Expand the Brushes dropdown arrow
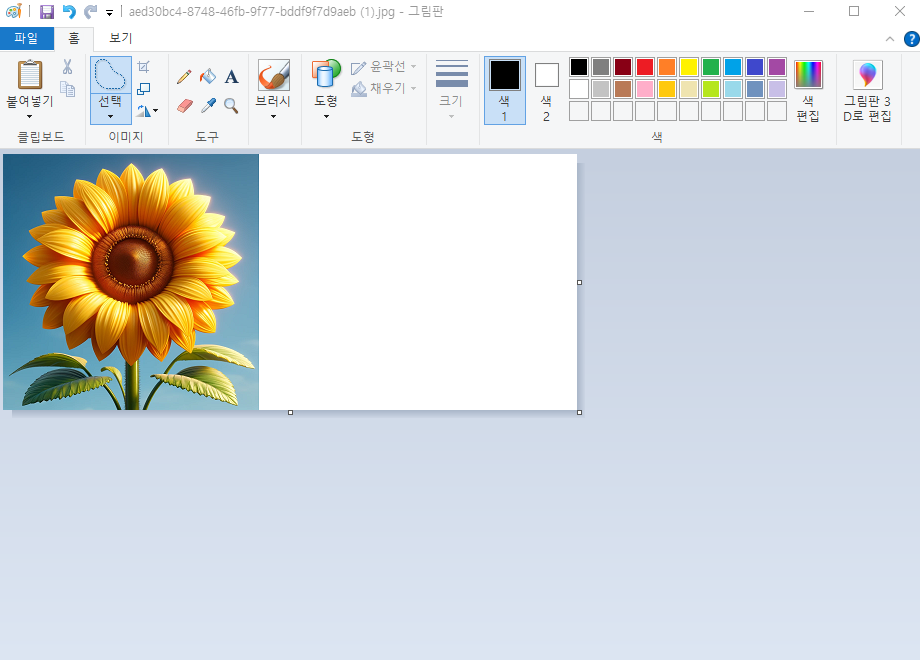 coord(273,117)
